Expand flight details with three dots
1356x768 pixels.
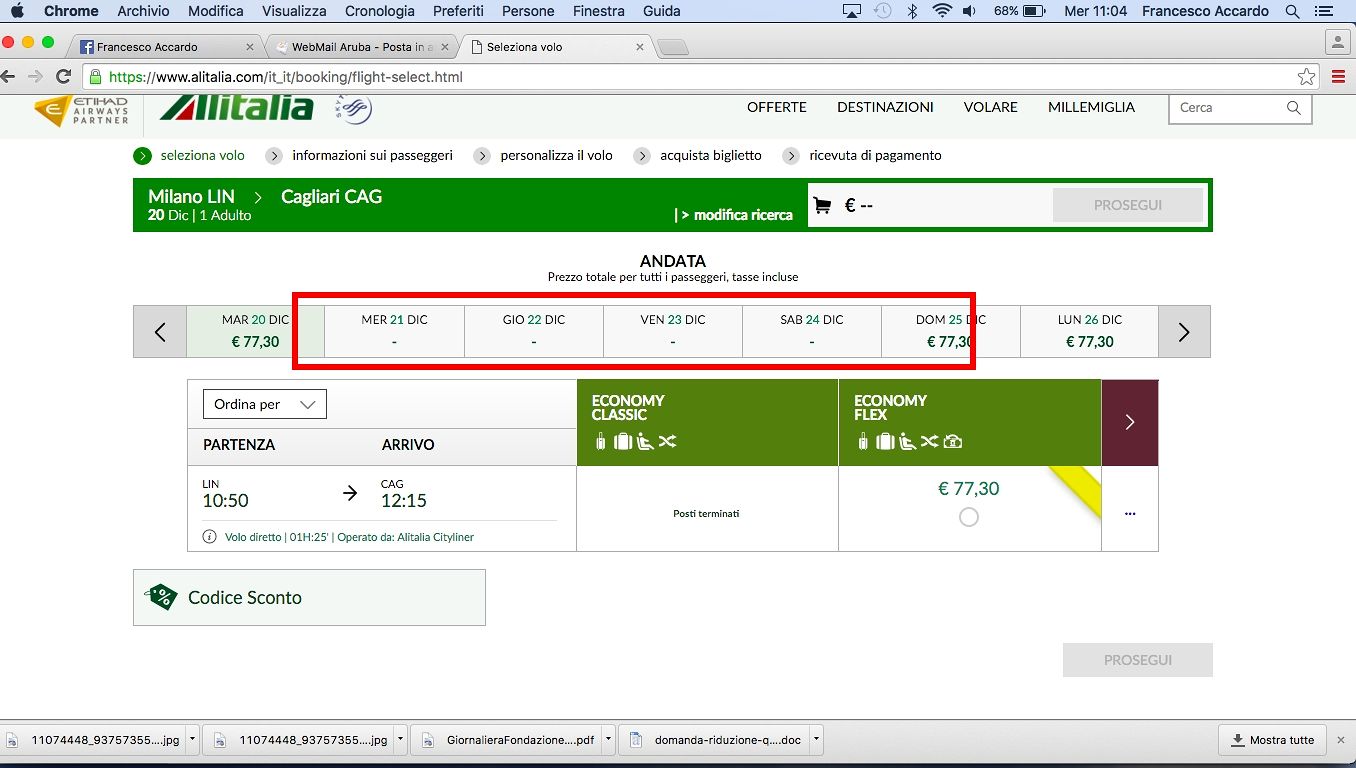[x=1130, y=514]
